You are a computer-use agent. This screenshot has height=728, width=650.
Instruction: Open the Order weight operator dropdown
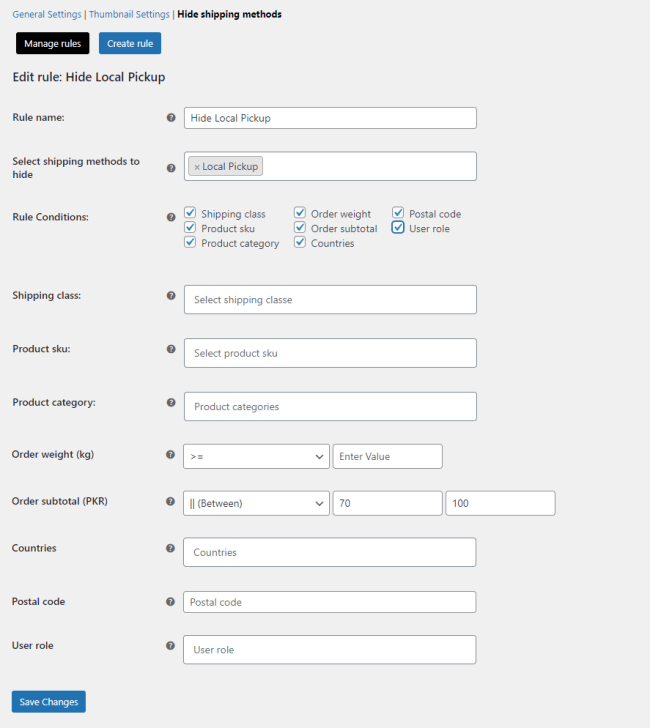click(257, 456)
